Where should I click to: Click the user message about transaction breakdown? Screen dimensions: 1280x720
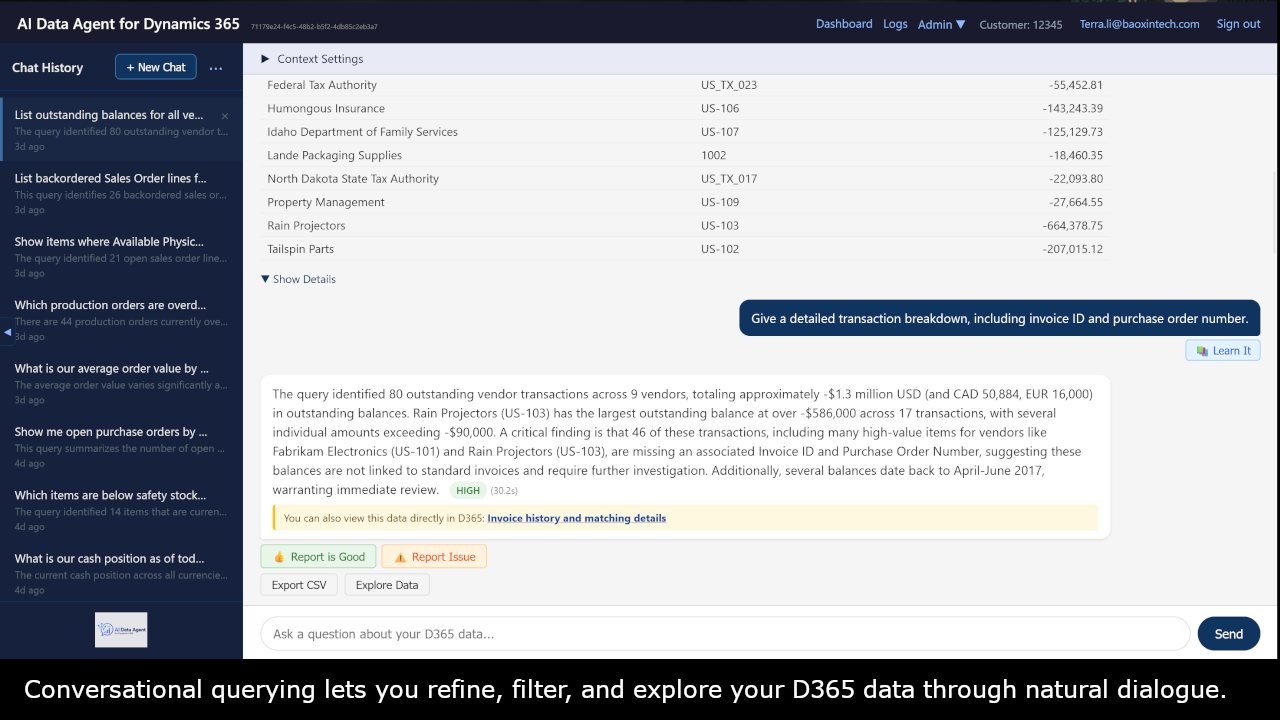click(1000, 319)
